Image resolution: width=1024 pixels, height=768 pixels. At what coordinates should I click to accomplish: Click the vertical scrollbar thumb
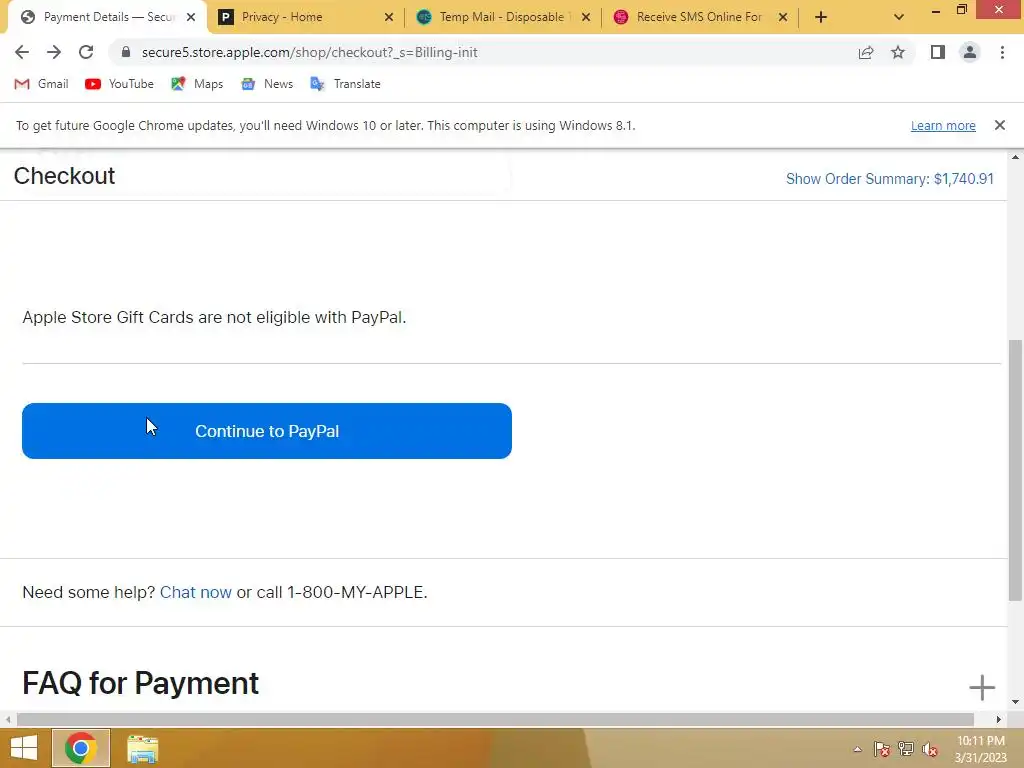pos(1015,469)
